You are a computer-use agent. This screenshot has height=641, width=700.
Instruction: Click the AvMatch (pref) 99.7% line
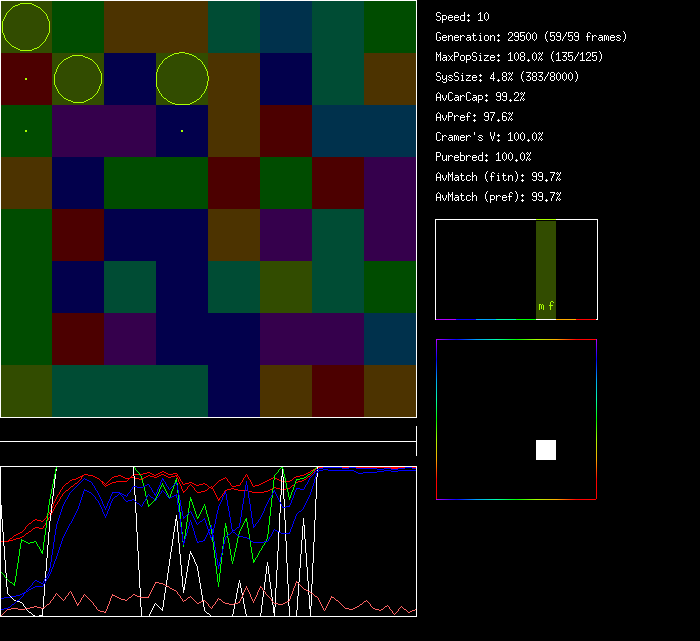tap(499, 197)
